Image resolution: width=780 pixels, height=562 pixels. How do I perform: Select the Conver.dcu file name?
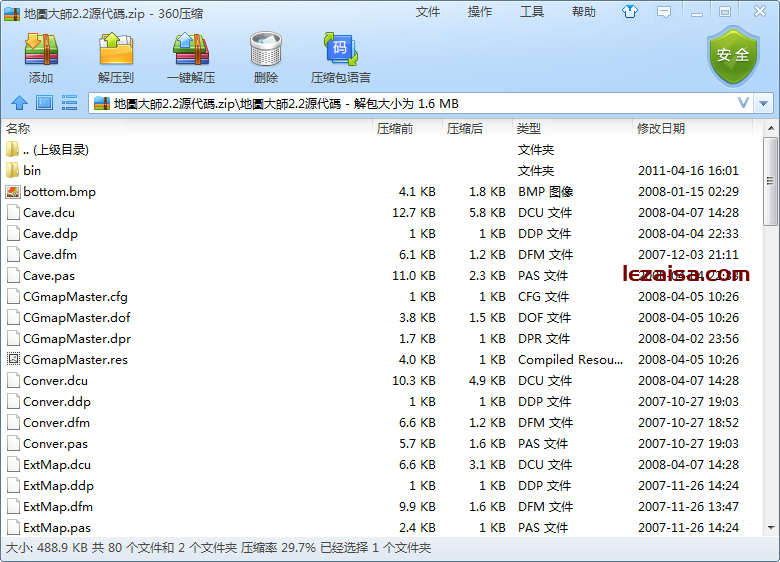tap(55, 380)
